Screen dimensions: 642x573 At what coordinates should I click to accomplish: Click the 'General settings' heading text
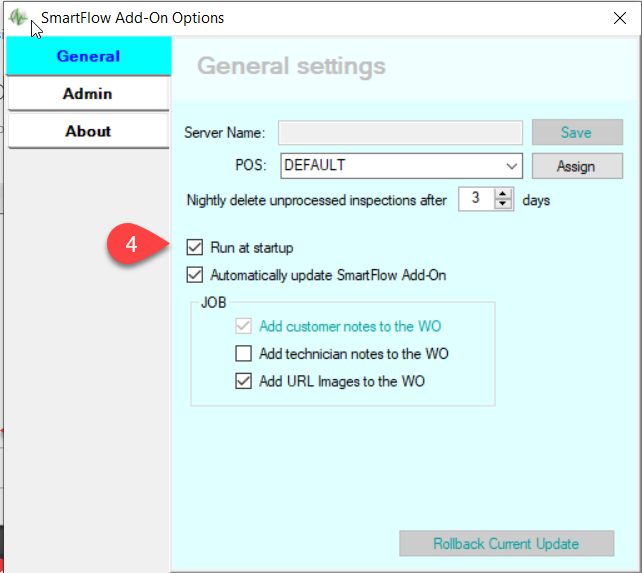[292, 66]
